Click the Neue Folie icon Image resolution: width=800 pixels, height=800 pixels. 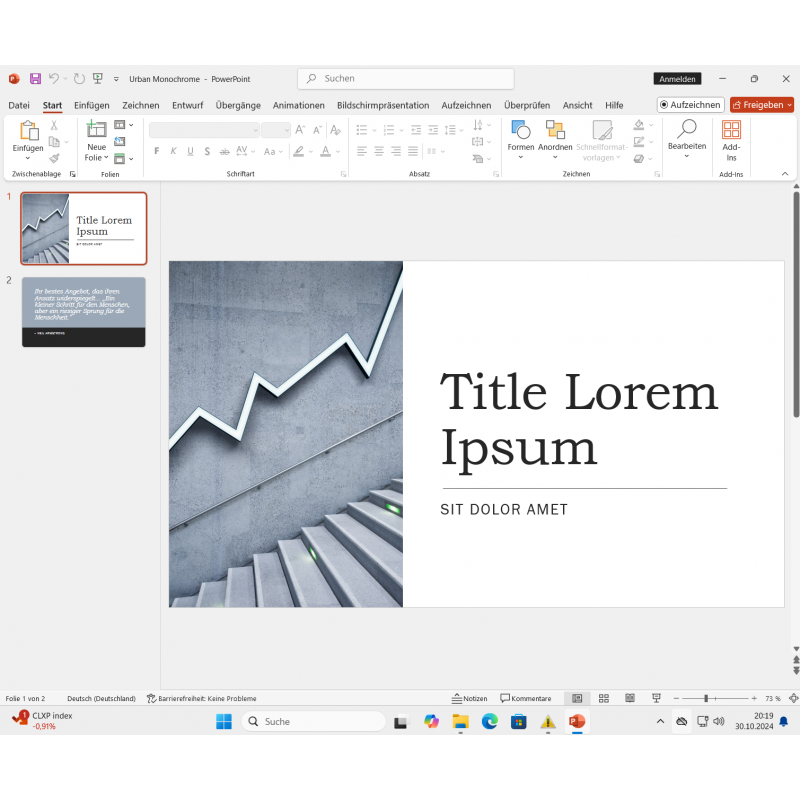tap(96, 130)
